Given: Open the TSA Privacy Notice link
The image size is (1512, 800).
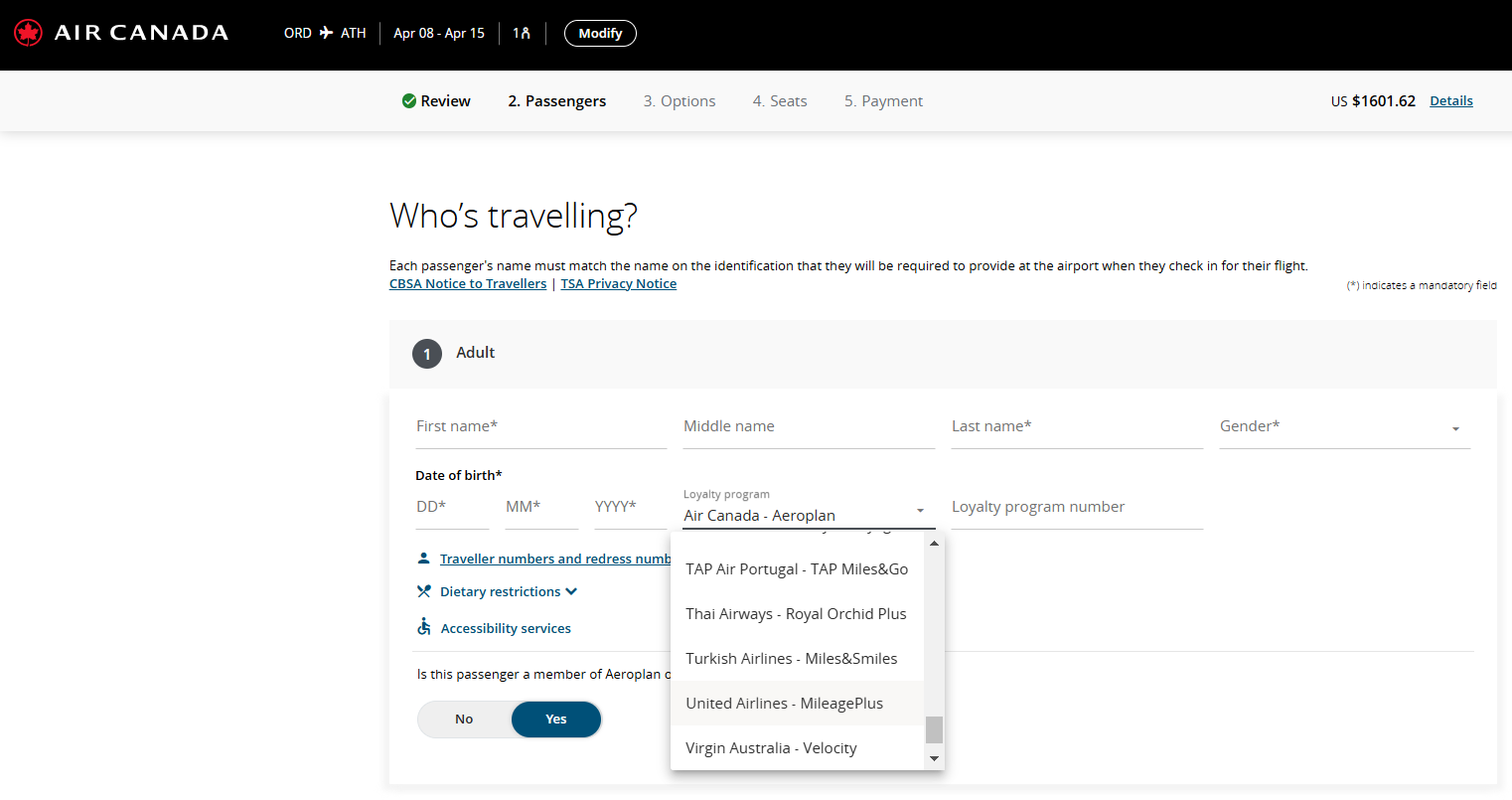Looking at the screenshot, I should coord(618,284).
